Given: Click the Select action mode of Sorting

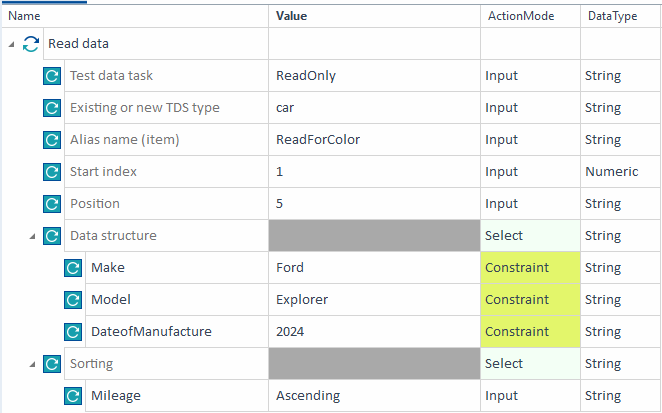Looking at the screenshot, I should click(x=504, y=364).
